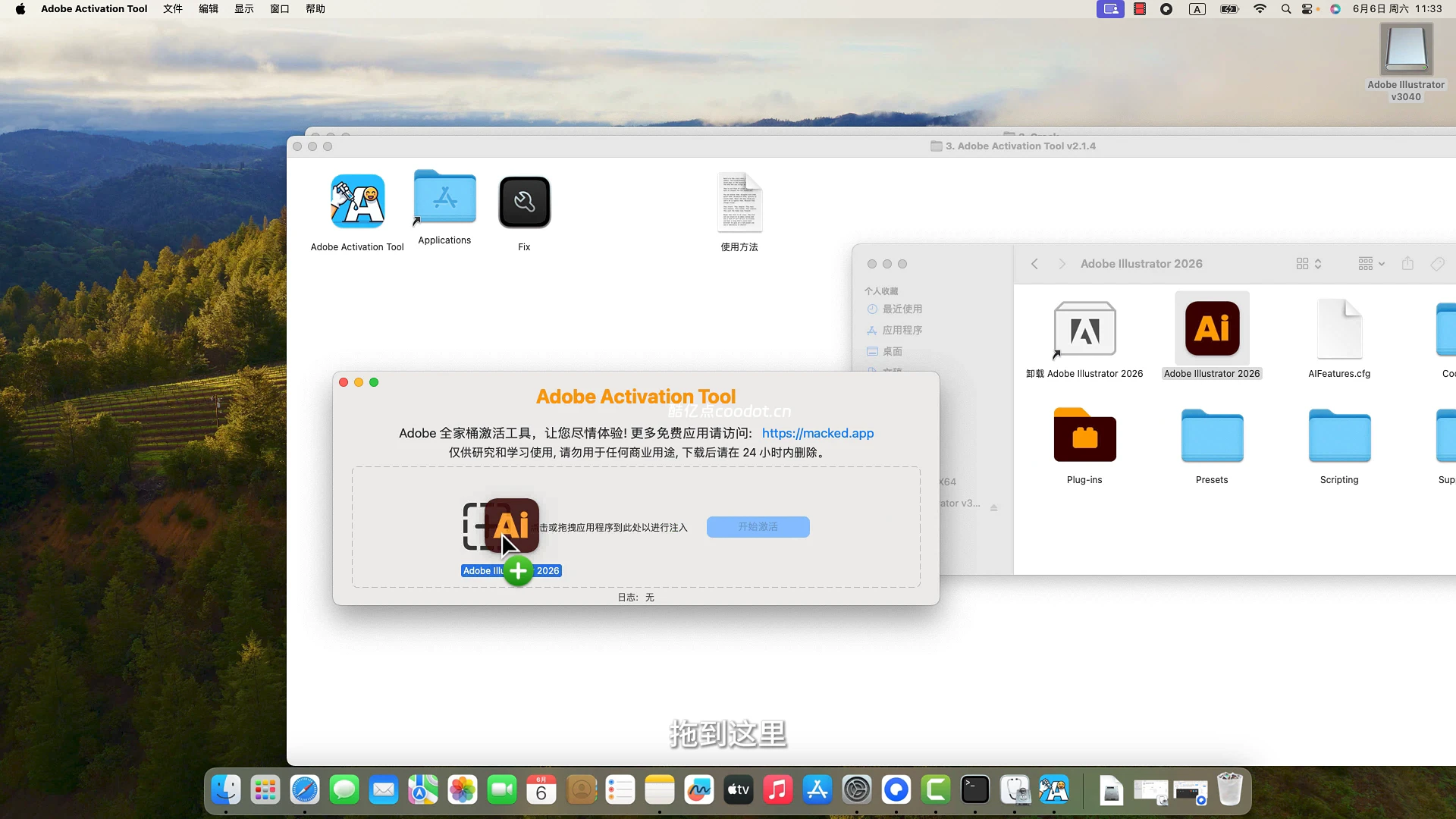Viewport: 1456px width, 819px height.
Task: Open Notes from the Dock
Action: pos(660,790)
